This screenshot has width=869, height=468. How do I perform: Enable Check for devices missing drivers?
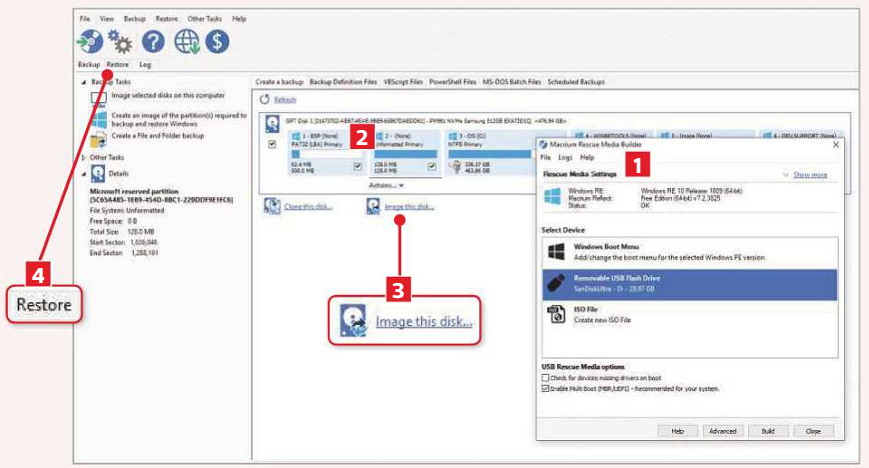tap(545, 378)
